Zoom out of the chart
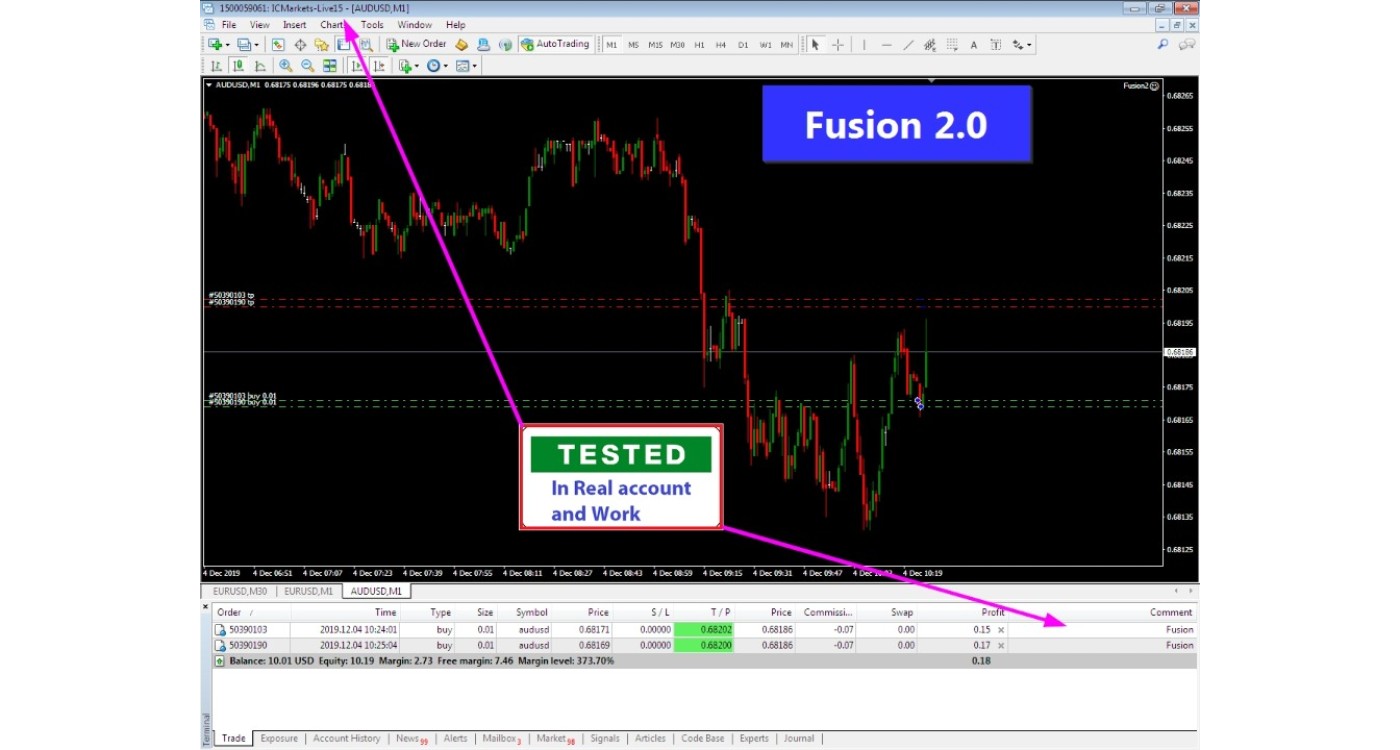This screenshot has width=1400, height=750. coord(308,66)
